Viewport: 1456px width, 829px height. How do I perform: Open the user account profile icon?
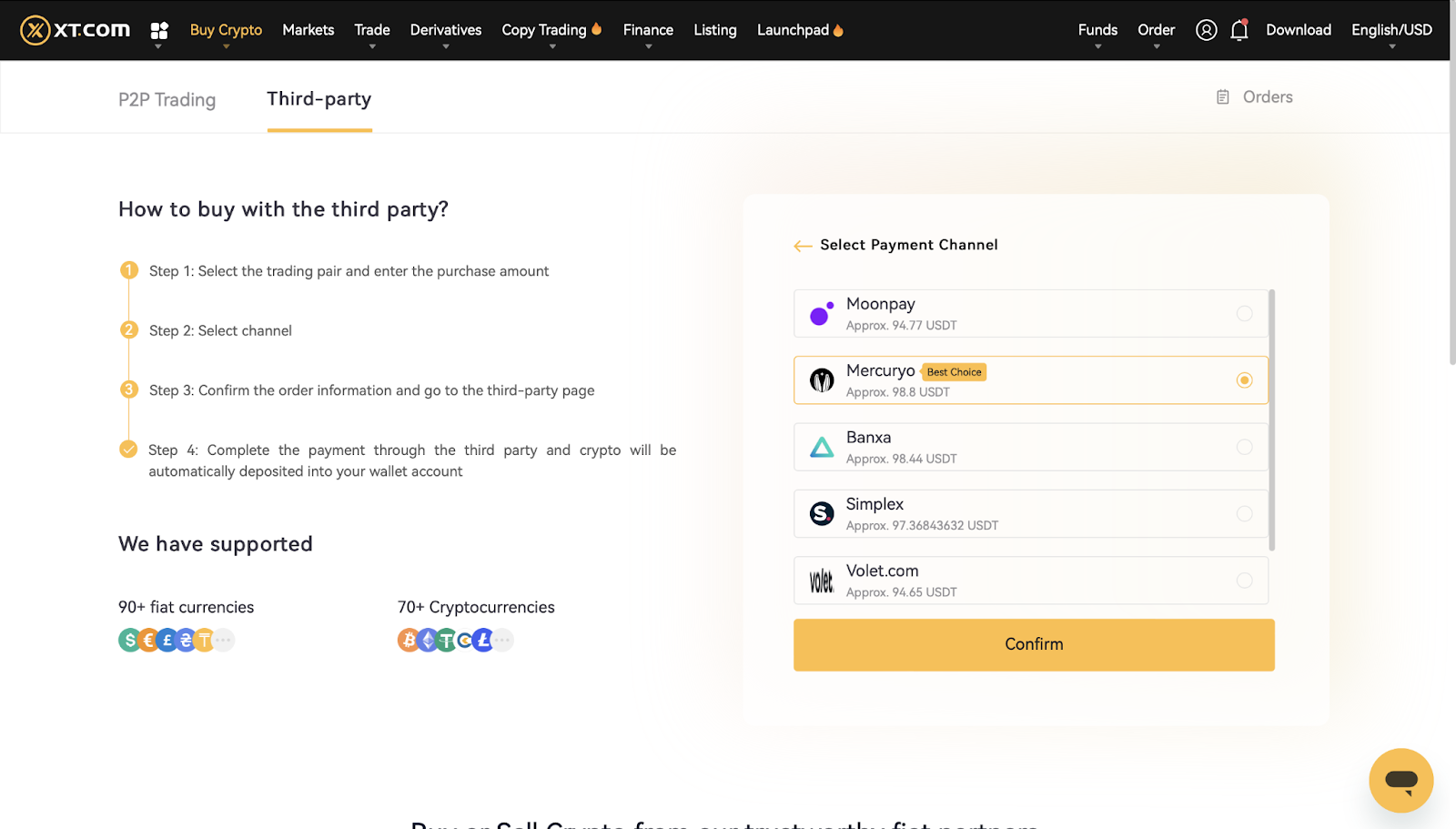click(x=1206, y=30)
